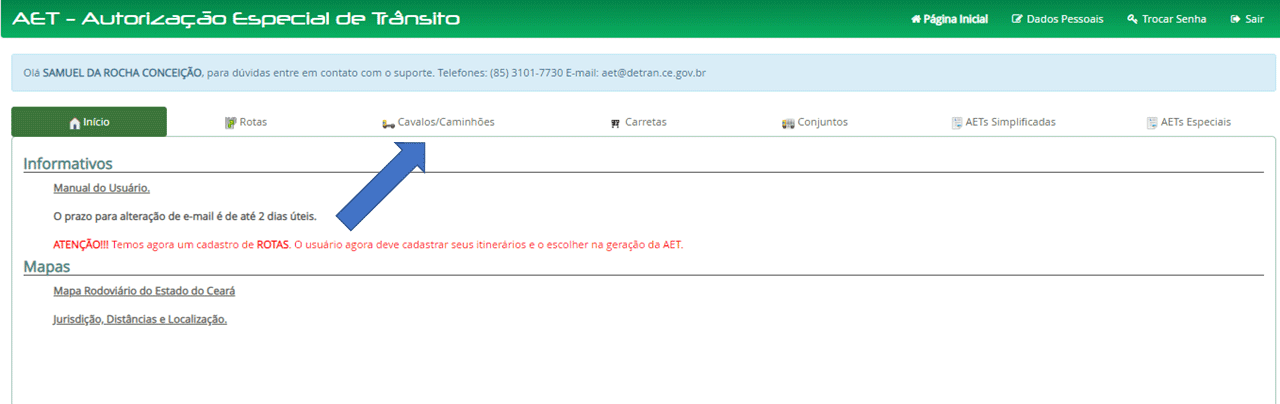Screen dimensions: 1280x404
Task: Select the Carretas tab label
Action: 645,122
